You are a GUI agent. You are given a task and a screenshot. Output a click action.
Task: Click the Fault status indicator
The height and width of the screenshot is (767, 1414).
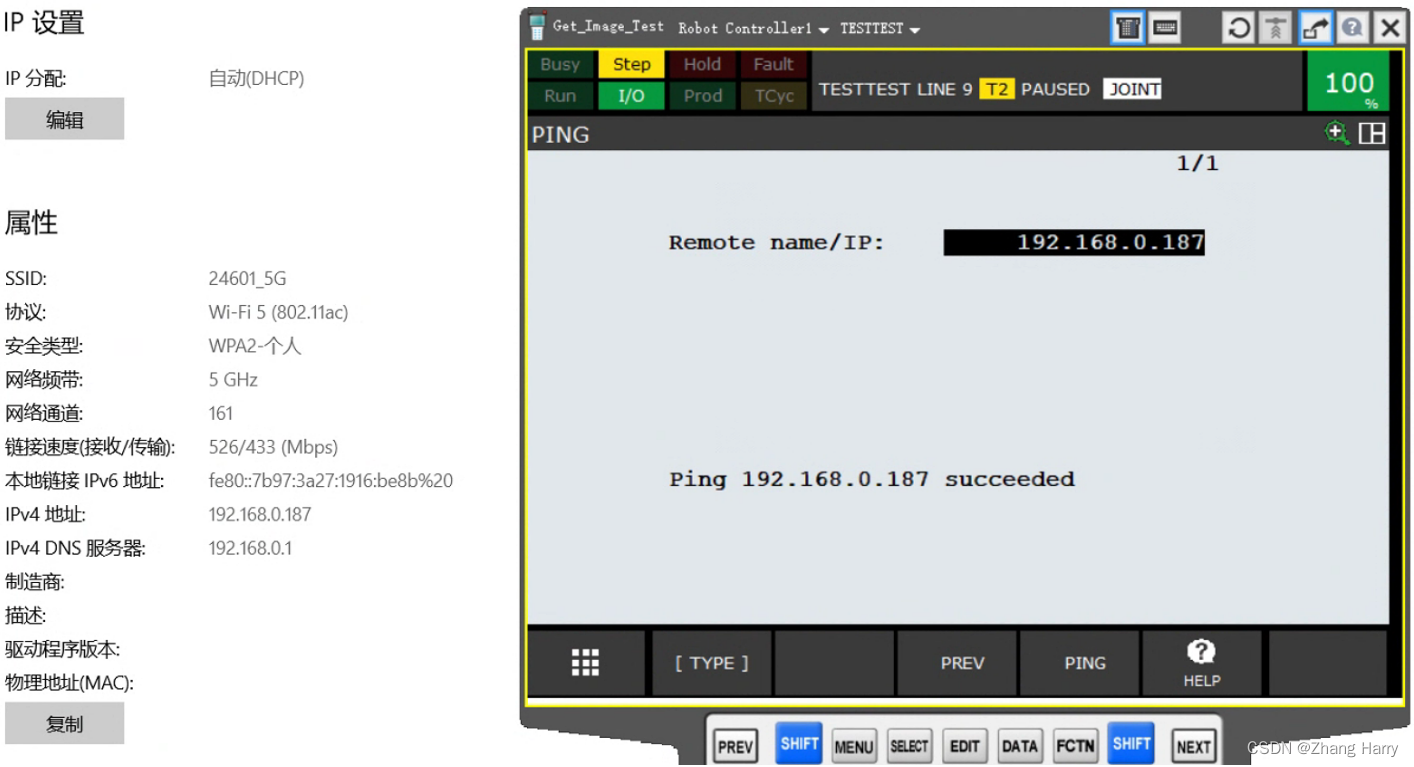pyautogui.click(x=773, y=64)
